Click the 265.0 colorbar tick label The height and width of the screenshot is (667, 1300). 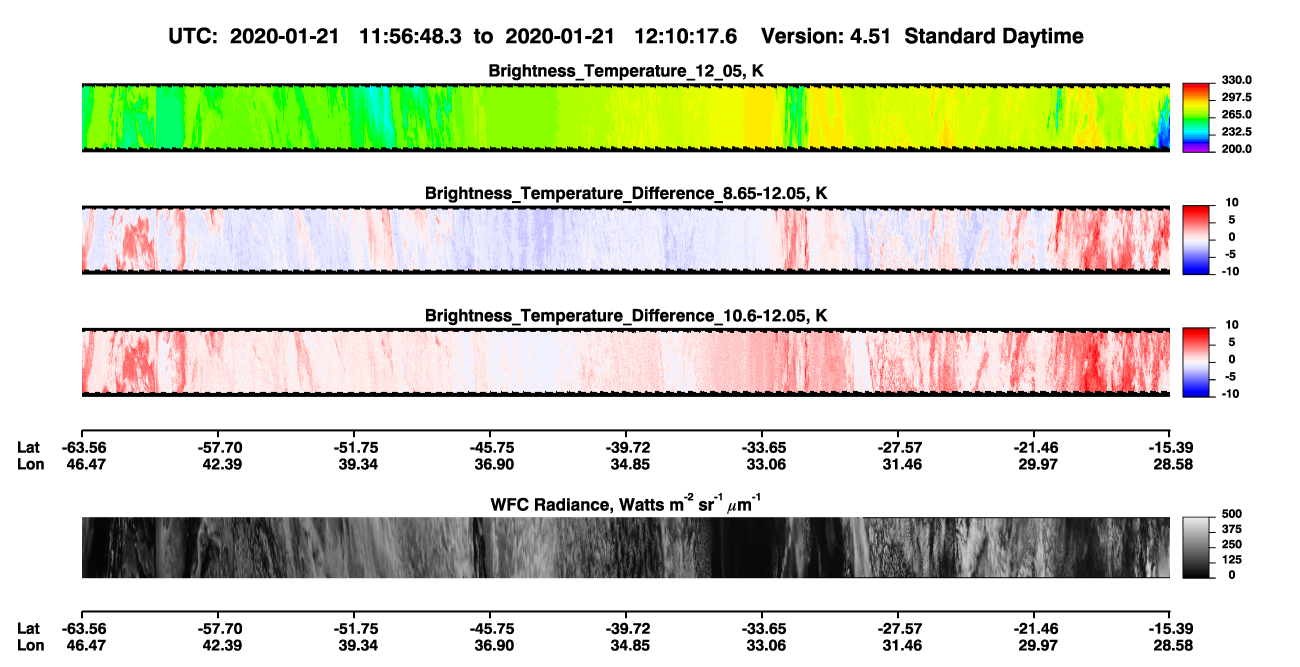click(1237, 115)
